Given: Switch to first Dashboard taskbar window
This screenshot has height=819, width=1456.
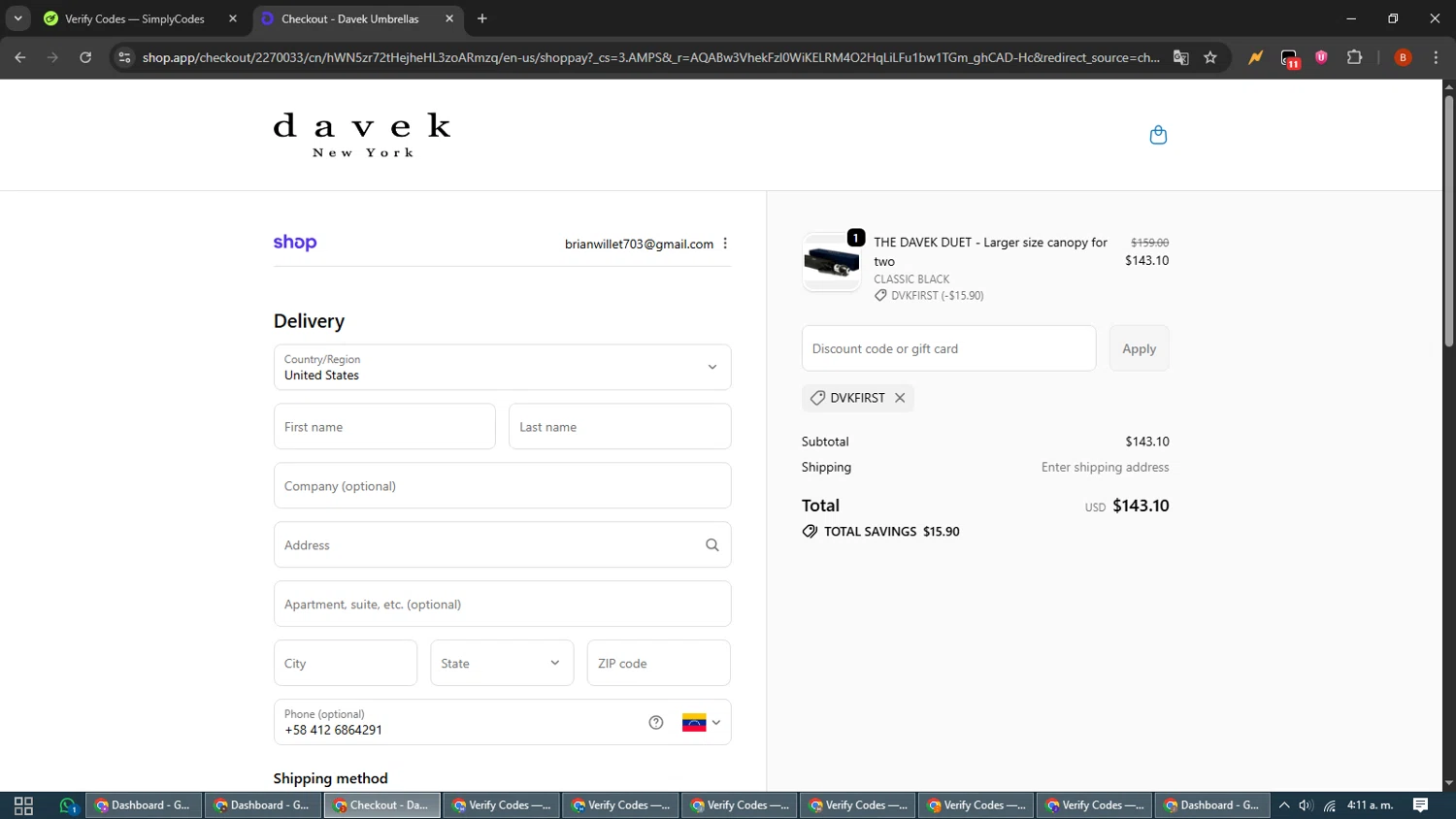Looking at the screenshot, I should pyautogui.click(x=145, y=805).
